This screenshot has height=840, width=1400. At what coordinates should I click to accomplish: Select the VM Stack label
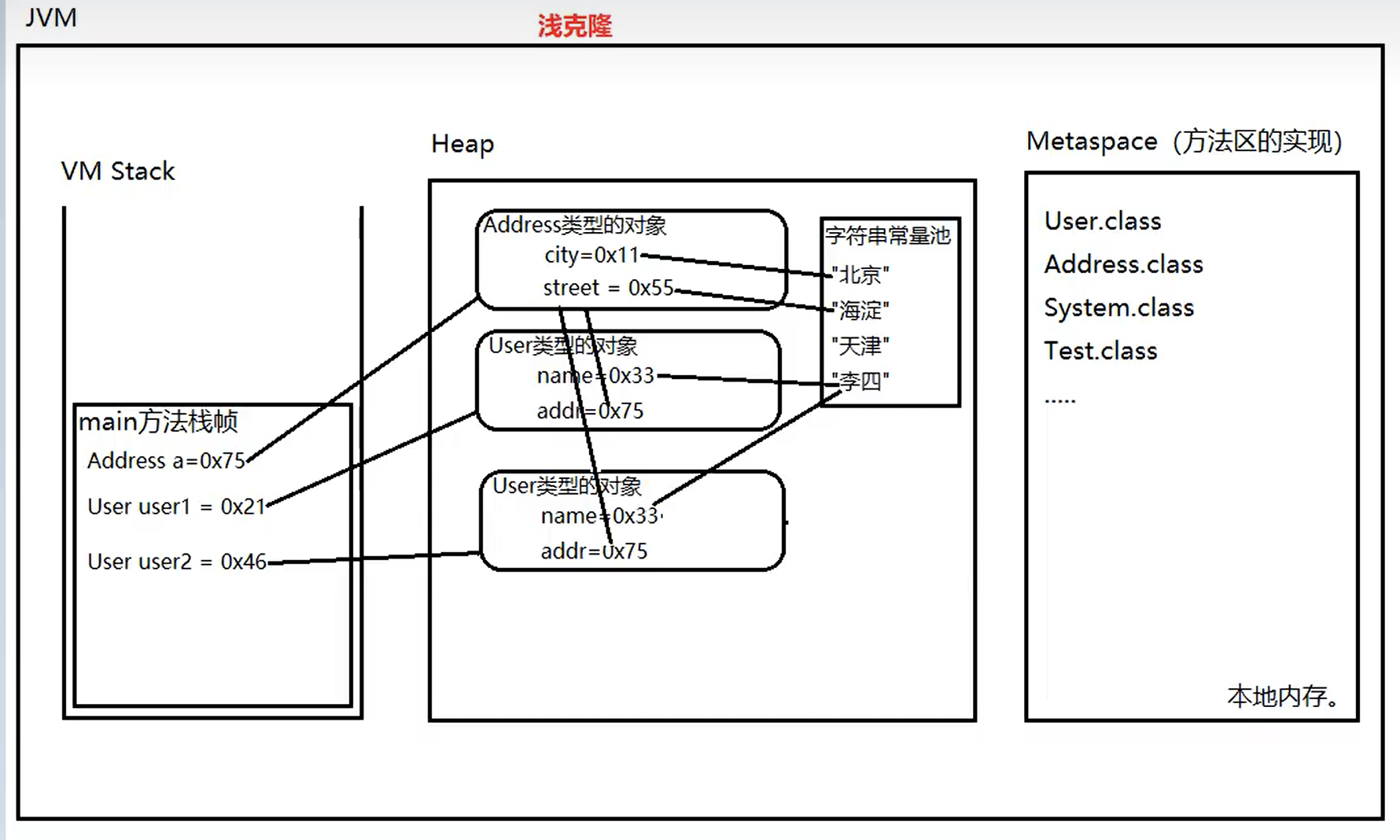click(118, 171)
